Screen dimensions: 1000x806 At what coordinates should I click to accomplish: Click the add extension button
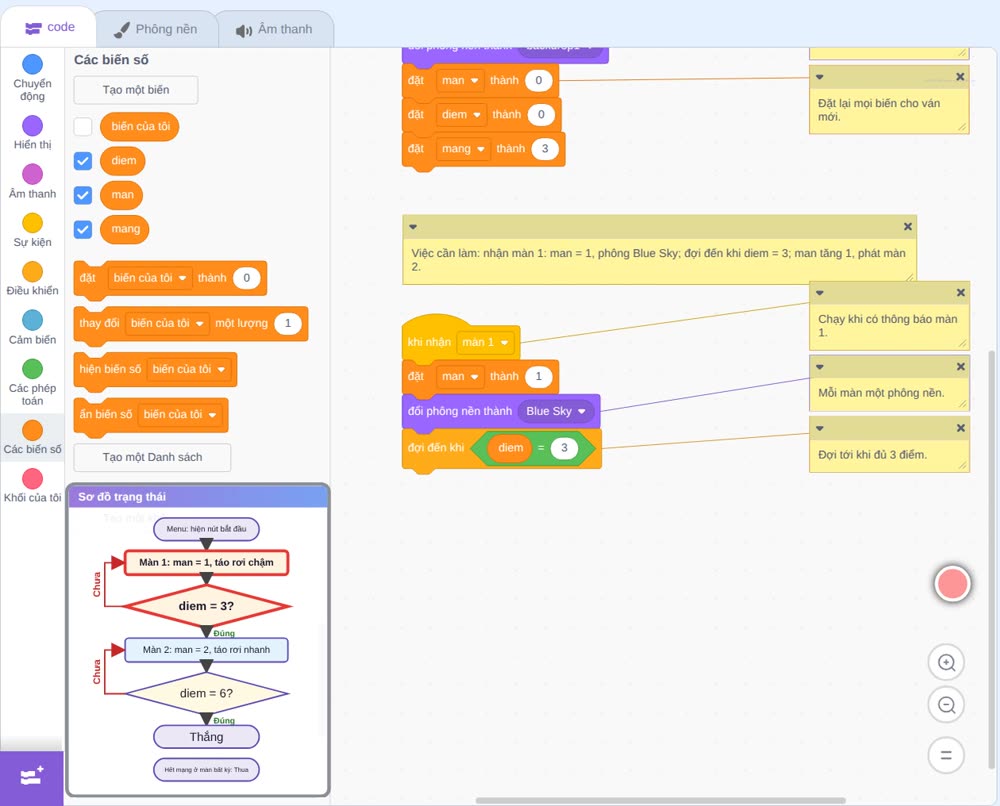click(31, 777)
